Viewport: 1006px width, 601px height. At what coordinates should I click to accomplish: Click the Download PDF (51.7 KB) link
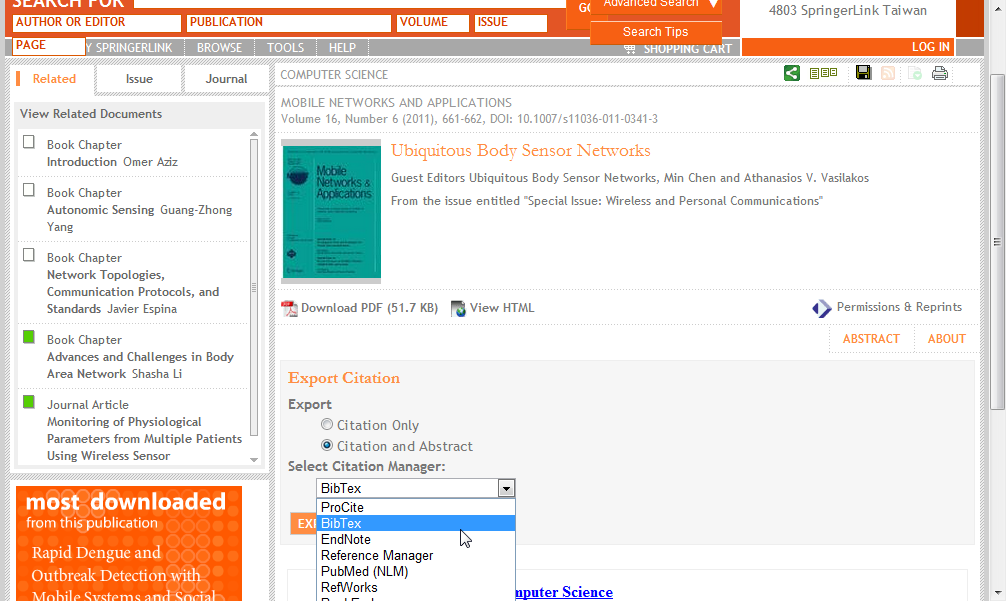[370, 308]
